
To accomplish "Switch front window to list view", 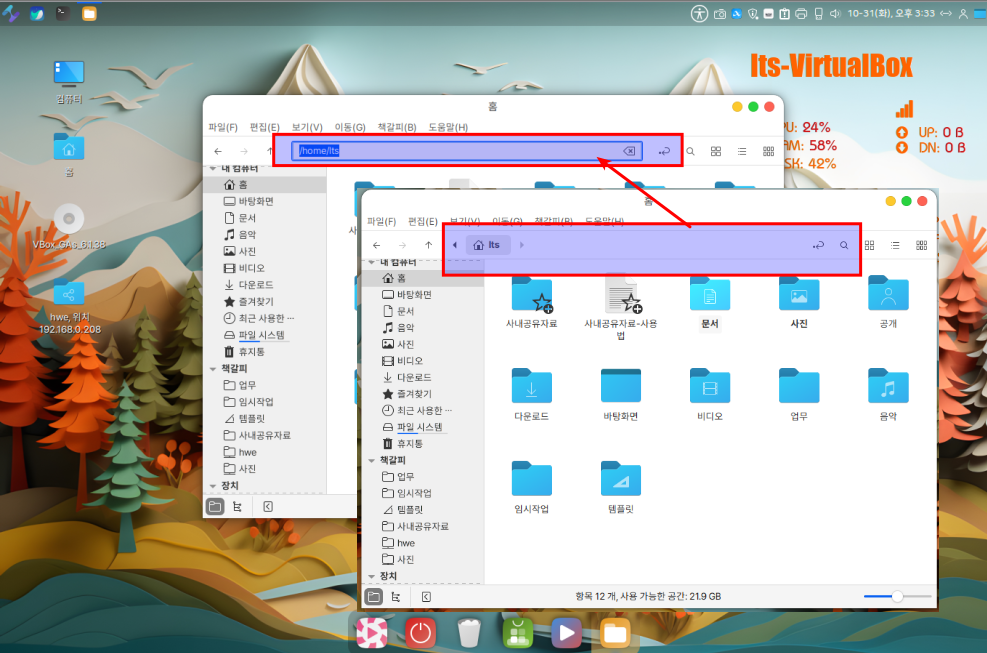I will tap(895, 245).
